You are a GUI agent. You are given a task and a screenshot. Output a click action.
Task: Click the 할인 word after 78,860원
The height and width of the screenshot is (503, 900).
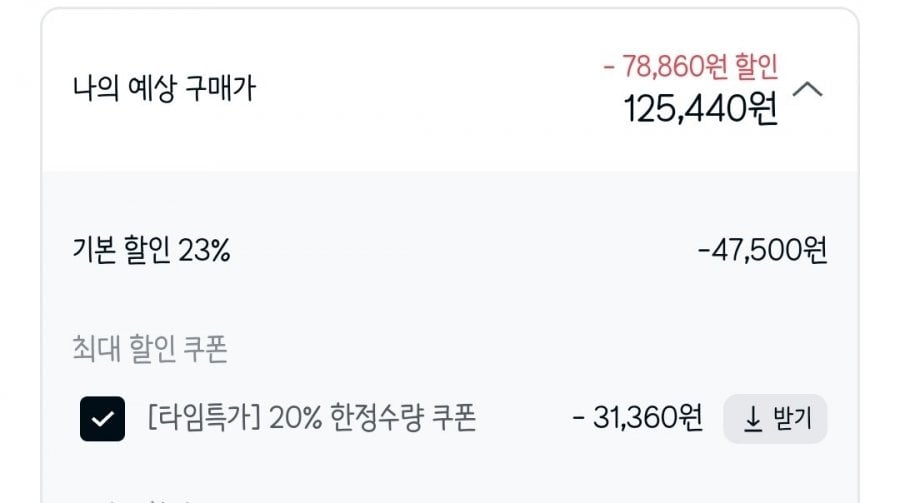point(755,67)
